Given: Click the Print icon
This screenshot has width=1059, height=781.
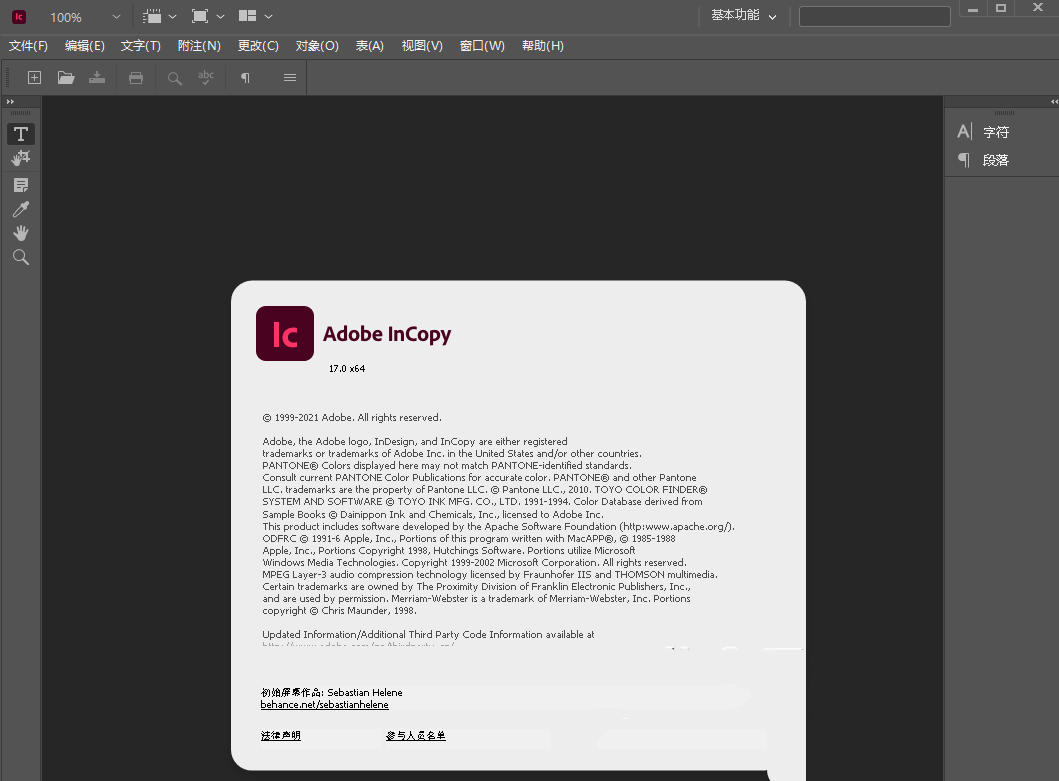Looking at the screenshot, I should coord(136,78).
